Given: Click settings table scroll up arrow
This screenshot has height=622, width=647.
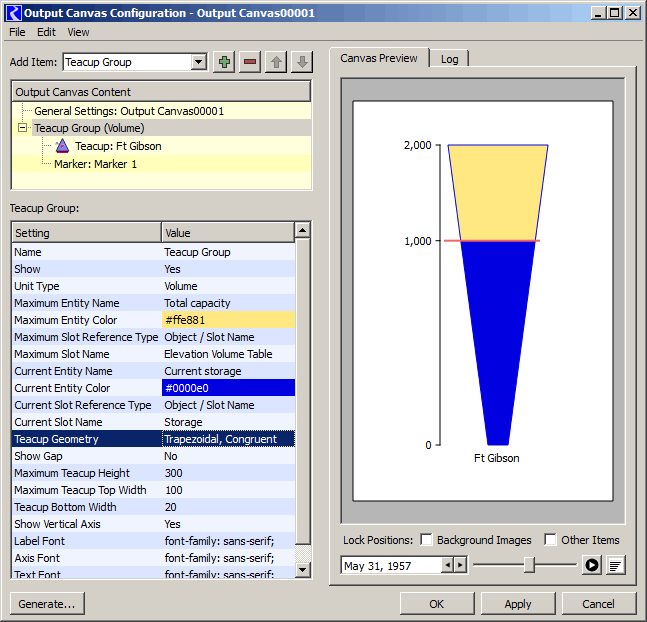Looking at the screenshot, I should pos(302,230).
